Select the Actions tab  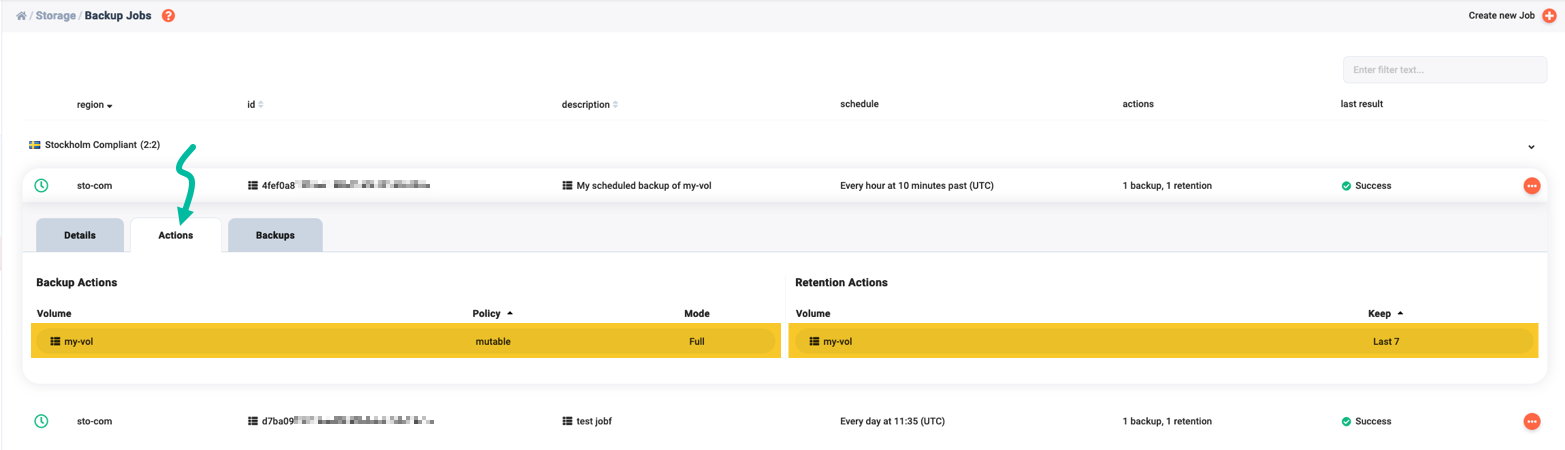176,235
